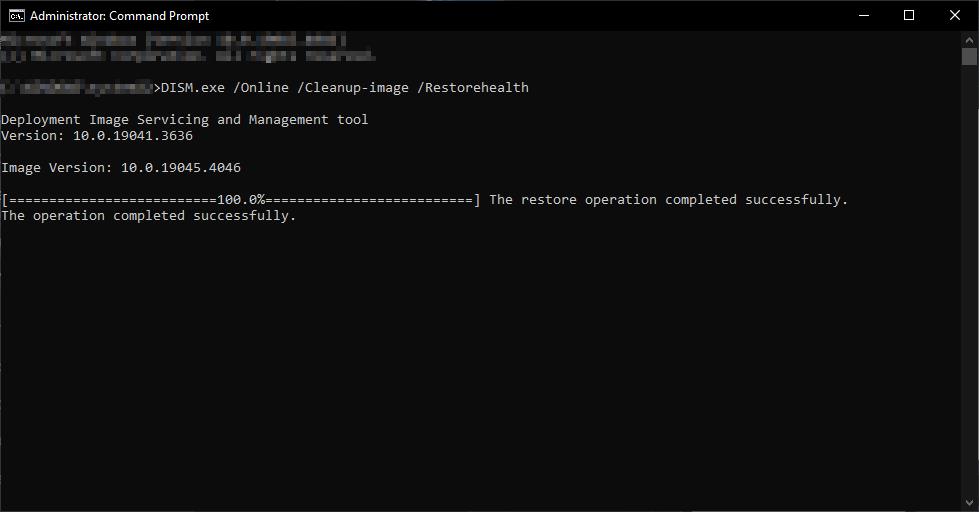
Task: Click the 'Image Version: 10.0.19045.4046' line
Action: coord(121,168)
